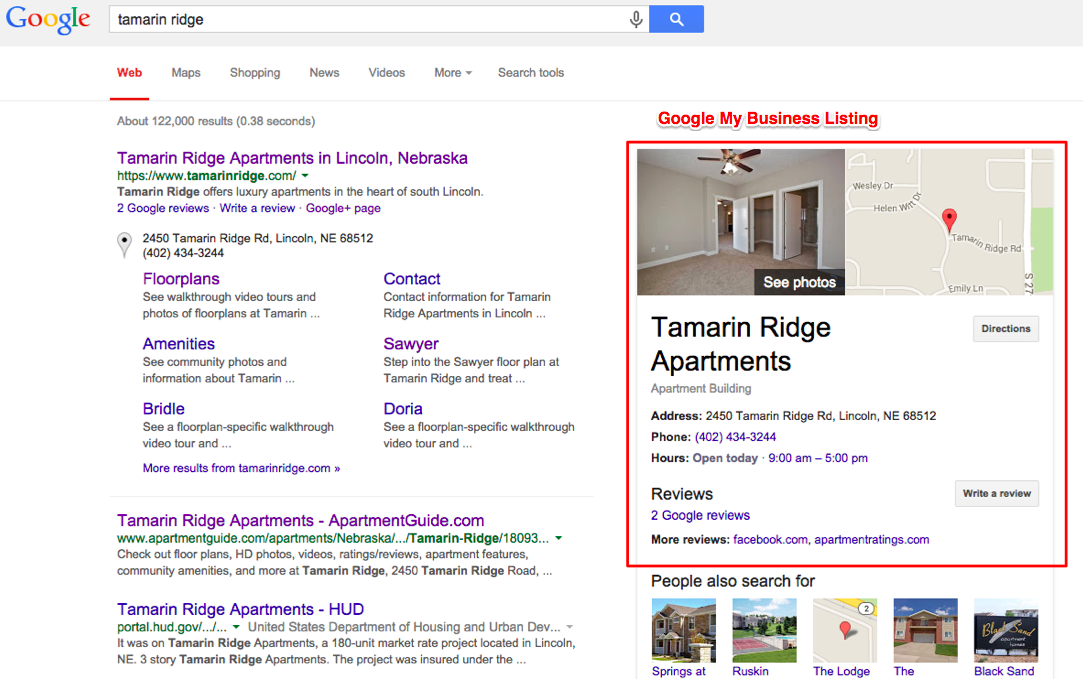Click Write a review link under first result

(x=257, y=208)
